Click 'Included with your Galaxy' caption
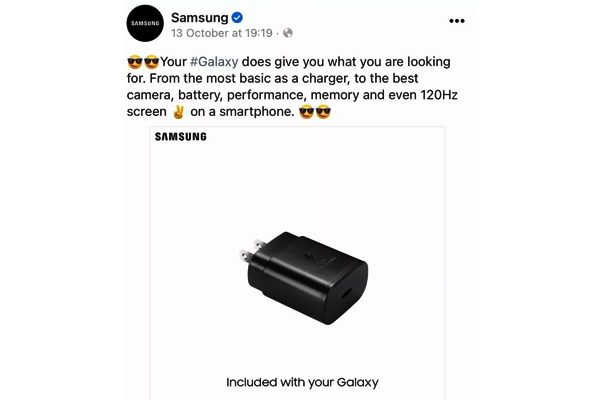600x400 pixels. [x=302, y=382]
